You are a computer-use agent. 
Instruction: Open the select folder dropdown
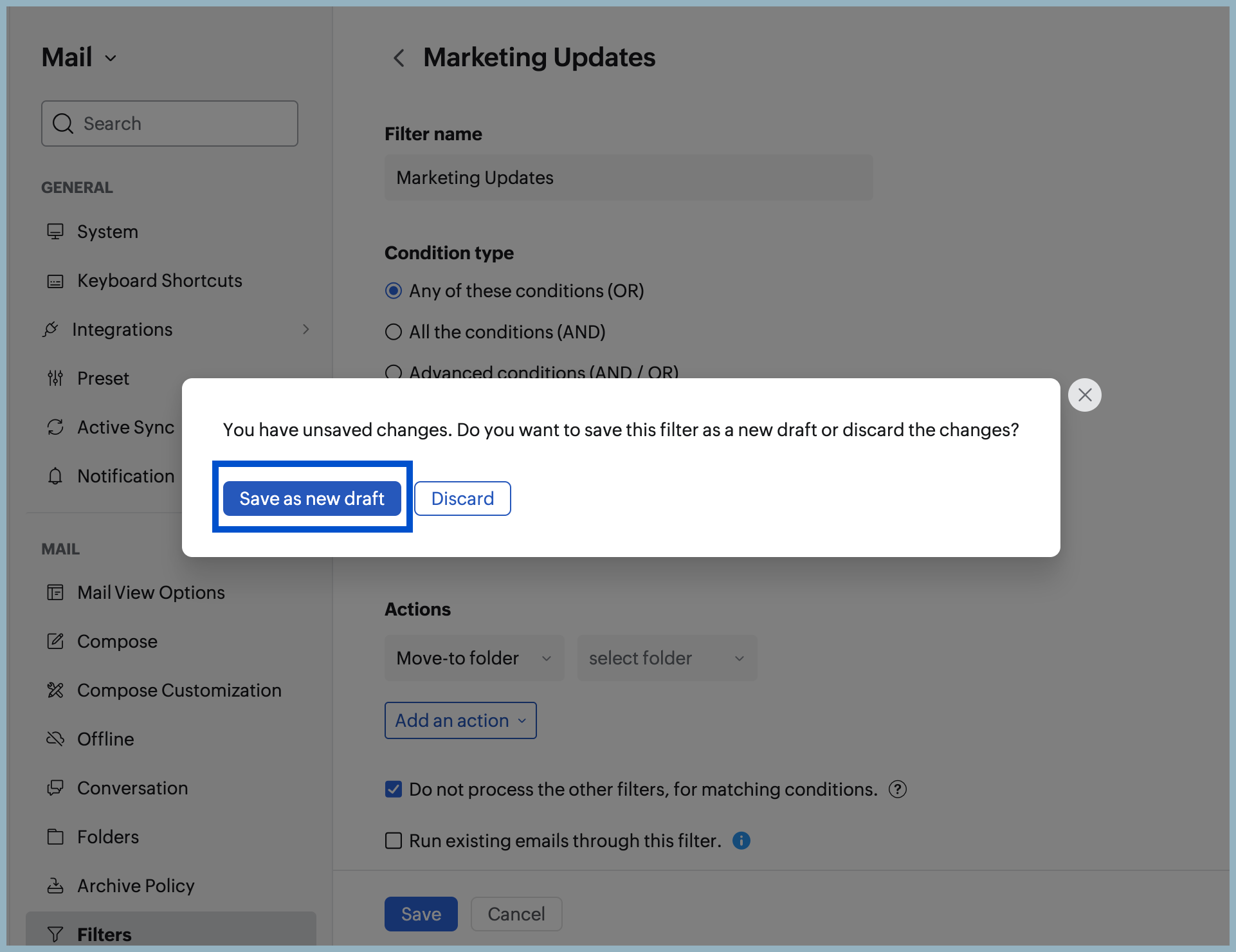[x=666, y=658]
